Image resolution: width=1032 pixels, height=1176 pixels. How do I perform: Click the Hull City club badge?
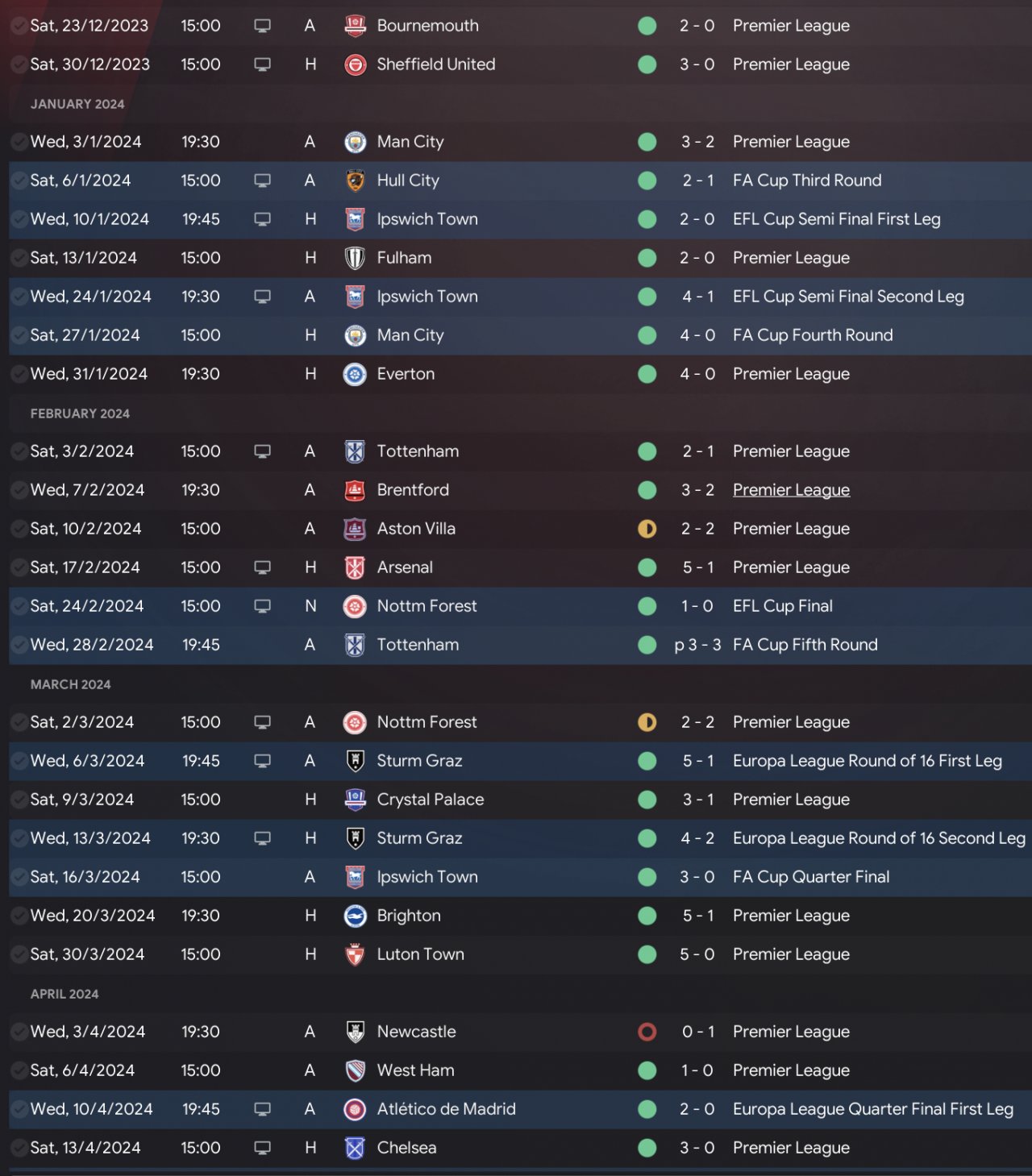(x=355, y=181)
